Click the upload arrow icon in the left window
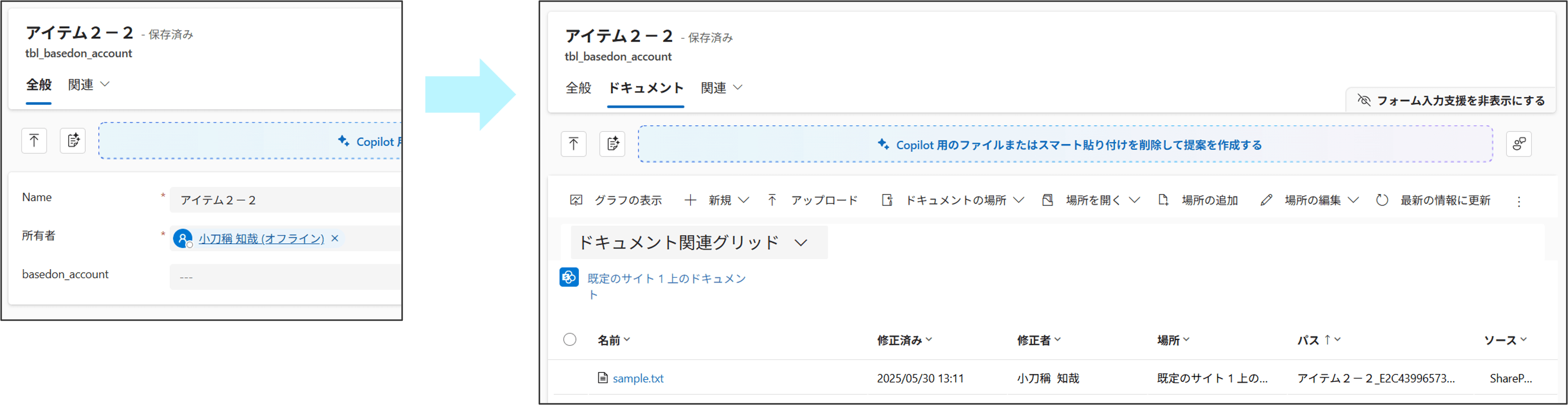The height and width of the screenshot is (405, 1568). click(x=34, y=141)
